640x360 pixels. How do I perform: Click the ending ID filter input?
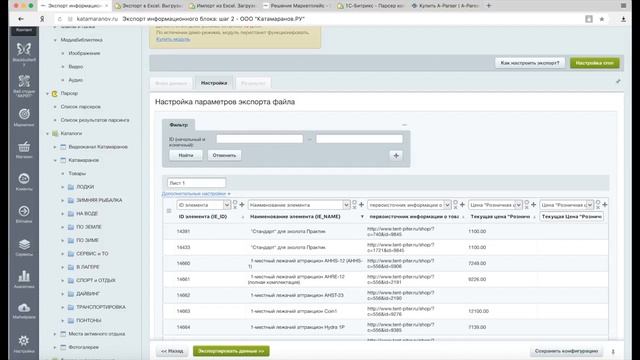(x=359, y=139)
